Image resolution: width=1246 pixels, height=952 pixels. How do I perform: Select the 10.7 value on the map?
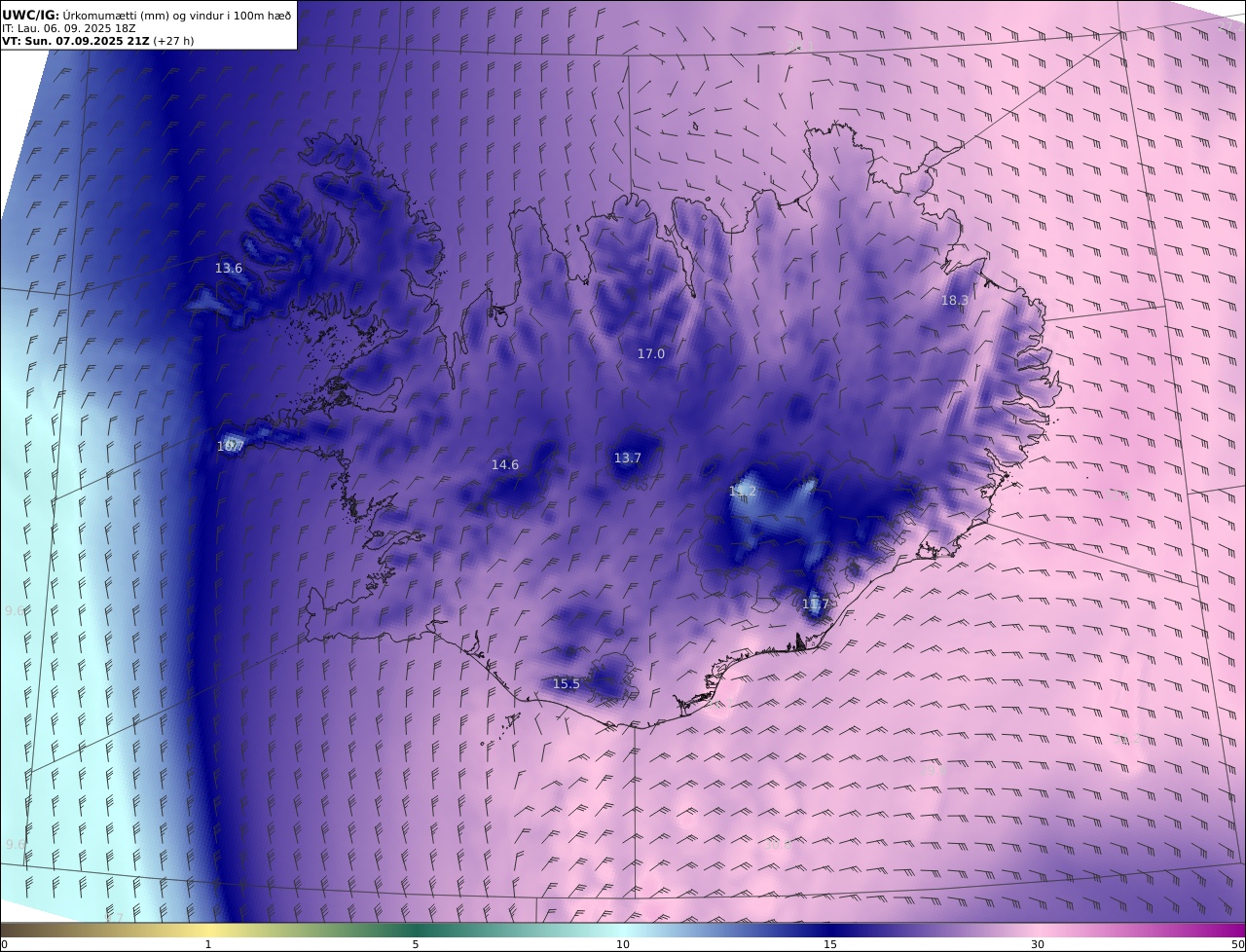click(230, 446)
